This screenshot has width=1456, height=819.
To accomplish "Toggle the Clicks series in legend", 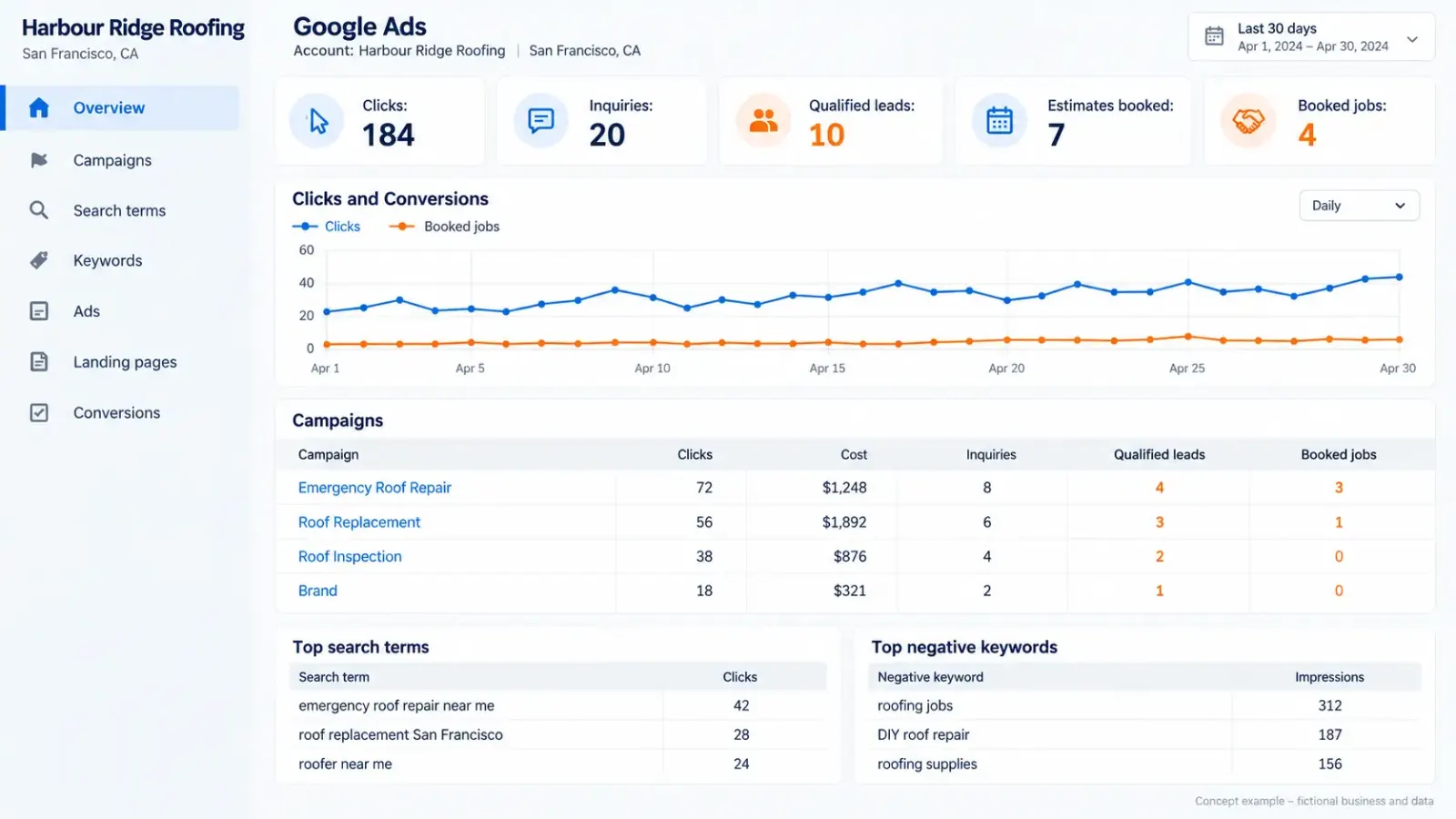I will (x=326, y=227).
